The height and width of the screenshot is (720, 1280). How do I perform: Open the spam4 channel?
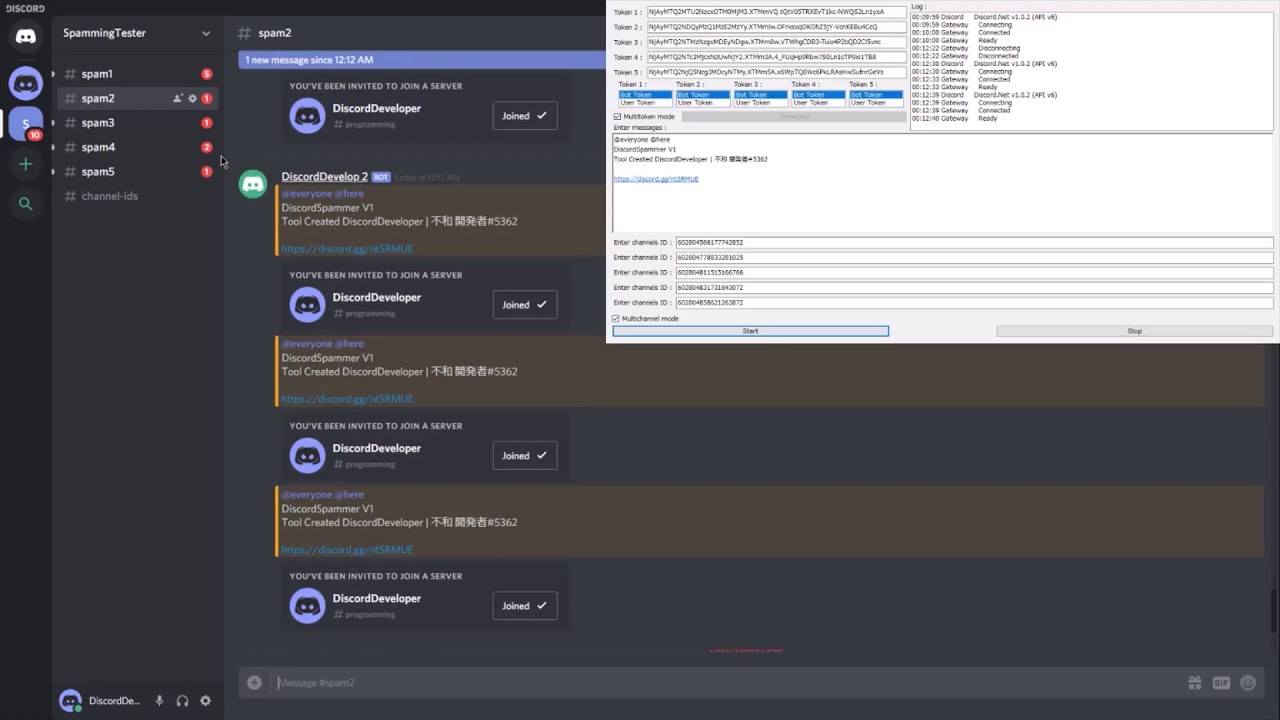[x=137, y=147]
